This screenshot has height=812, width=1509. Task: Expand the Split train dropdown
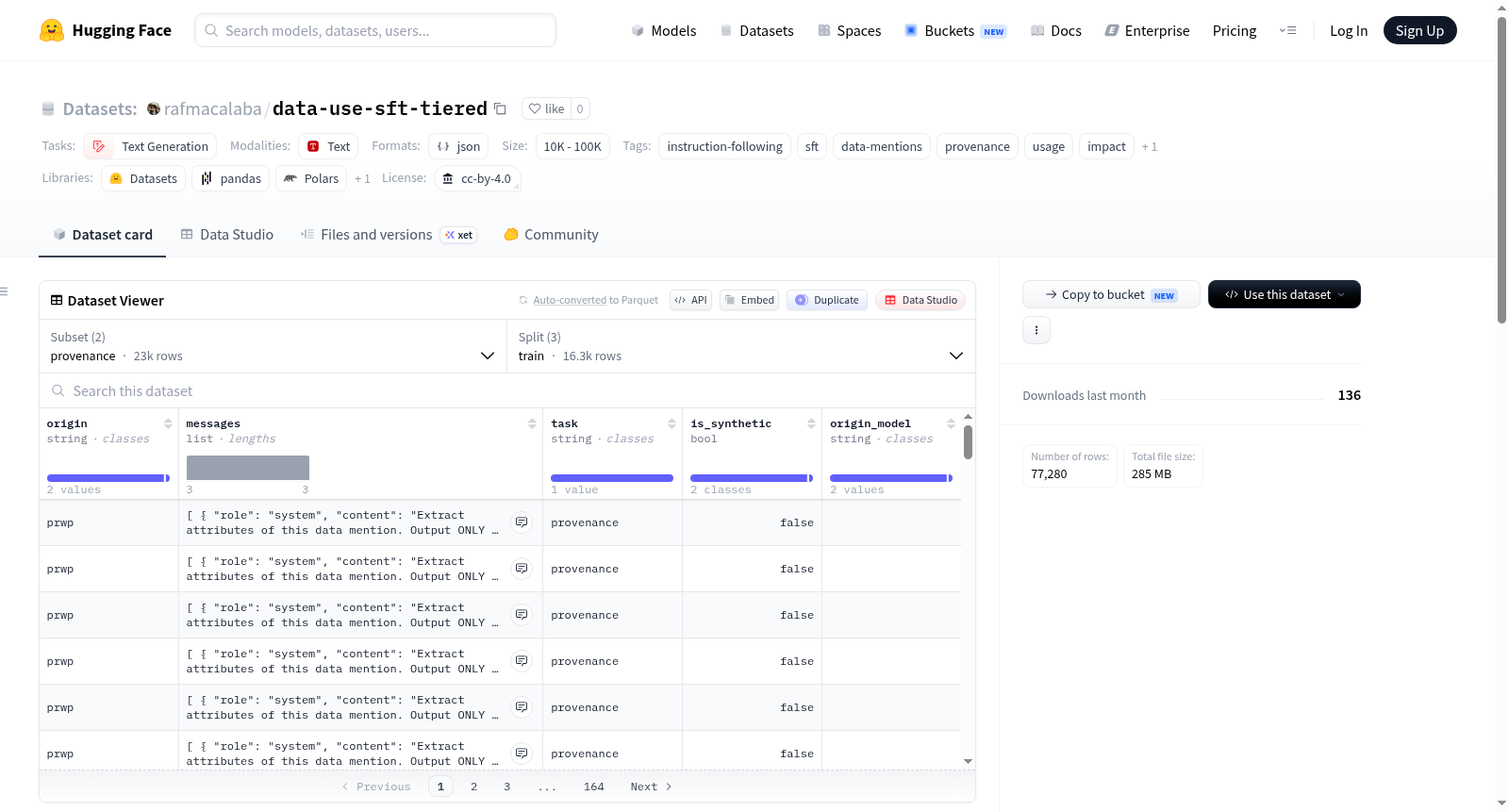click(741, 346)
